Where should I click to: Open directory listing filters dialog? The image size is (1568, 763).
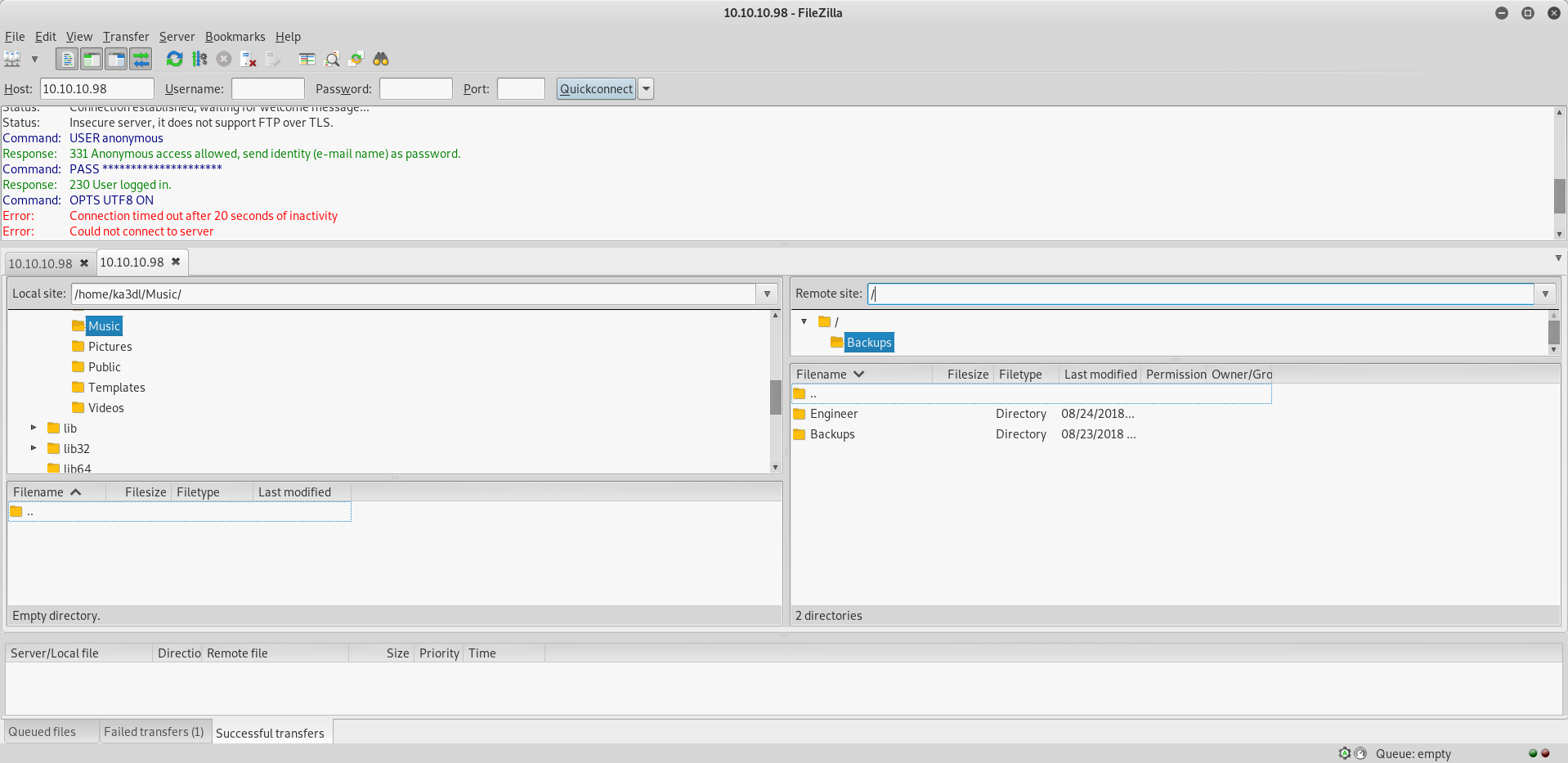307,59
